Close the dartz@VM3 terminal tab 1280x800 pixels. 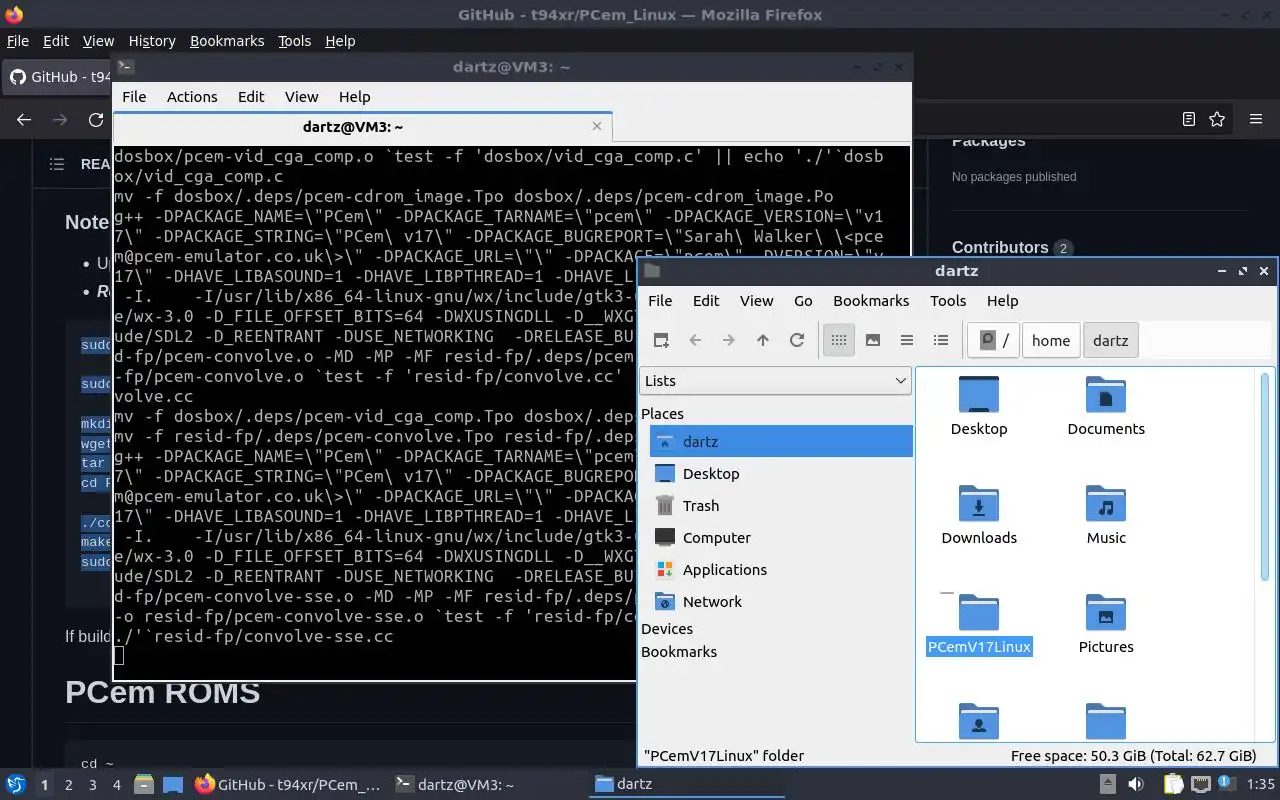[597, 126]
